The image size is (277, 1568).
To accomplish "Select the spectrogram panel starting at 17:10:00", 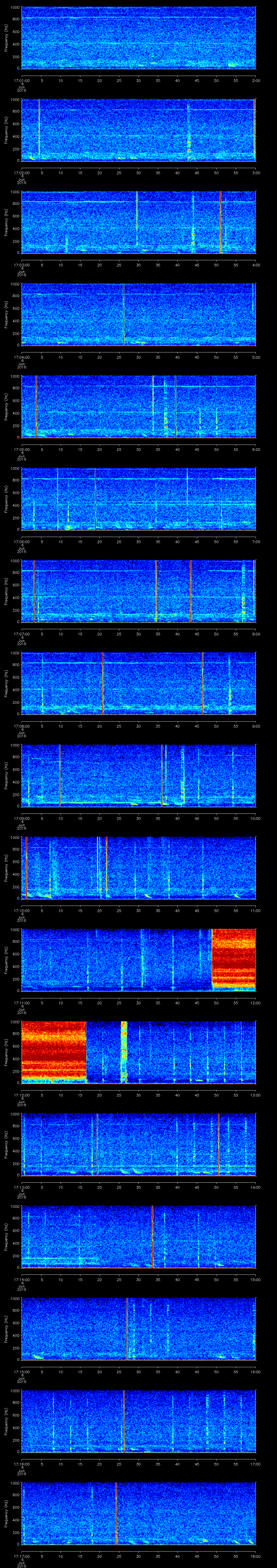I will [x=139, y=868].
